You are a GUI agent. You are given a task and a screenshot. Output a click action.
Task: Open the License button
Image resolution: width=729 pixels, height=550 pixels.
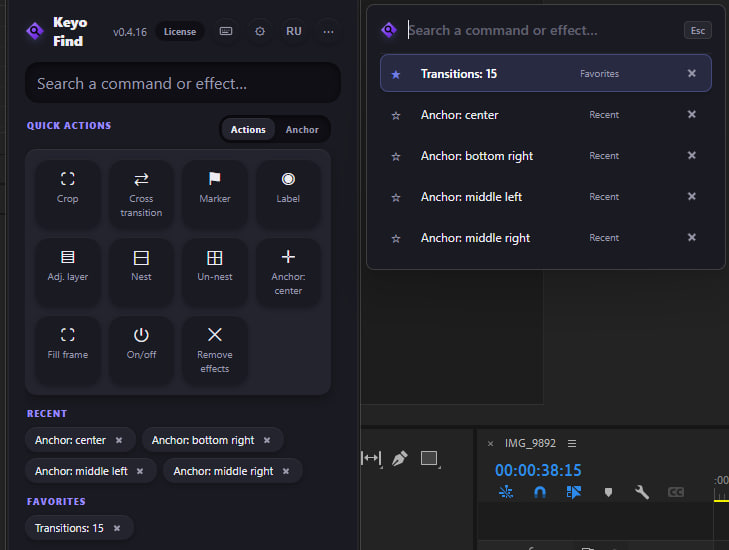click(x=180, y=32)
